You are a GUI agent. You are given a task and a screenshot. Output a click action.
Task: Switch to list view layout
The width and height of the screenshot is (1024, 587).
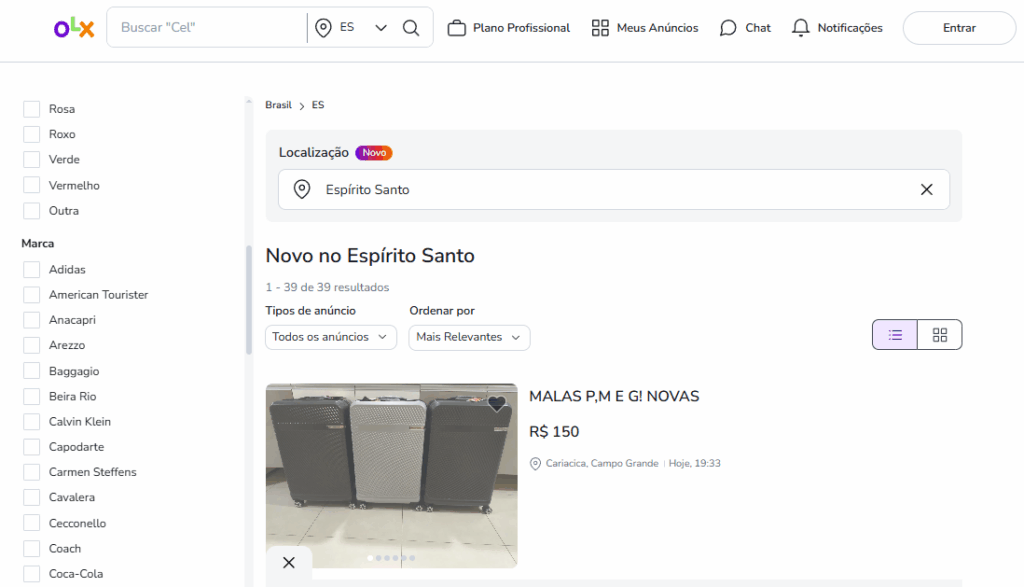tap(895, 335)
